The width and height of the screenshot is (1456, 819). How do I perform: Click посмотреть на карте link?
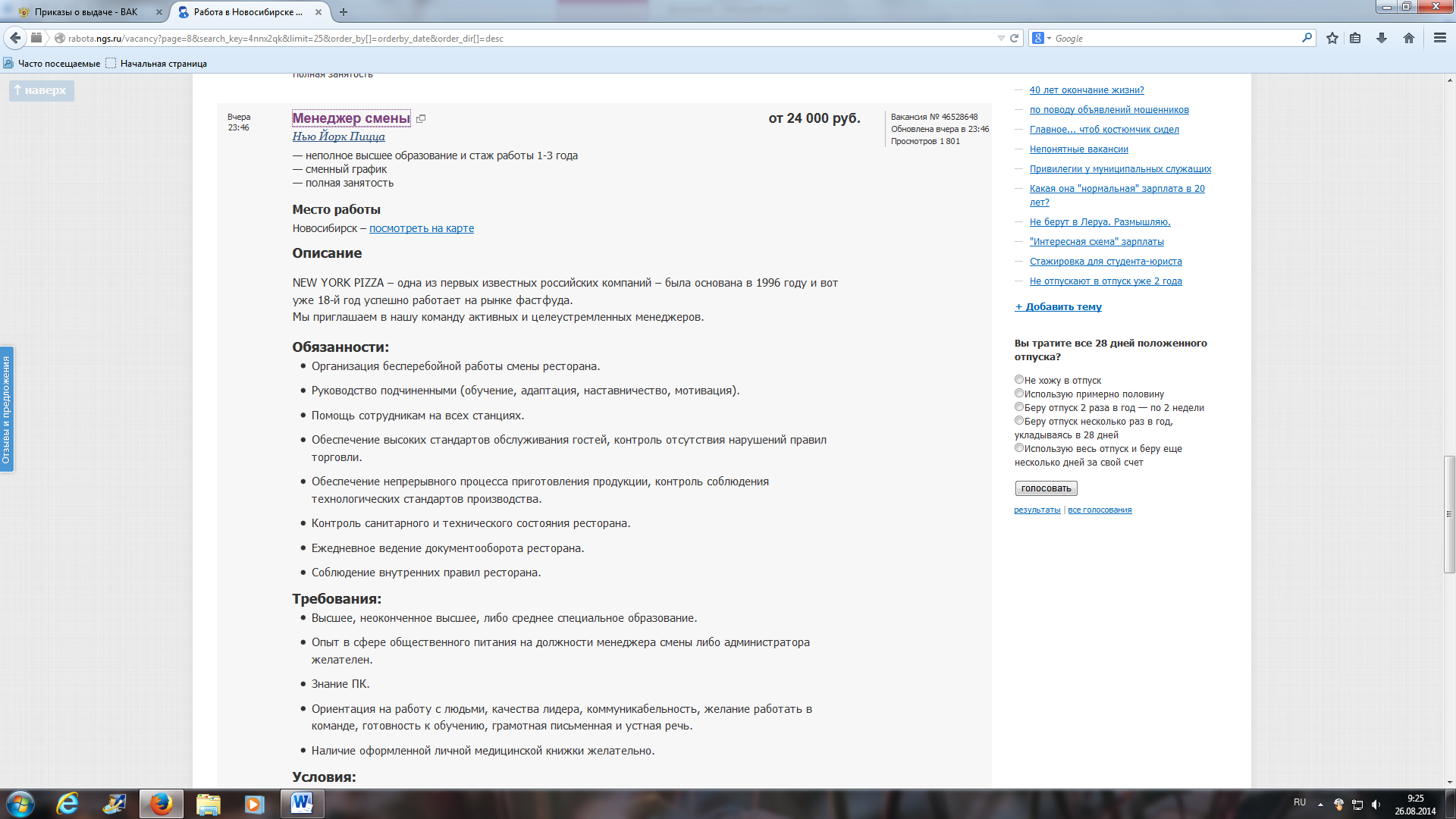[422, 228]
